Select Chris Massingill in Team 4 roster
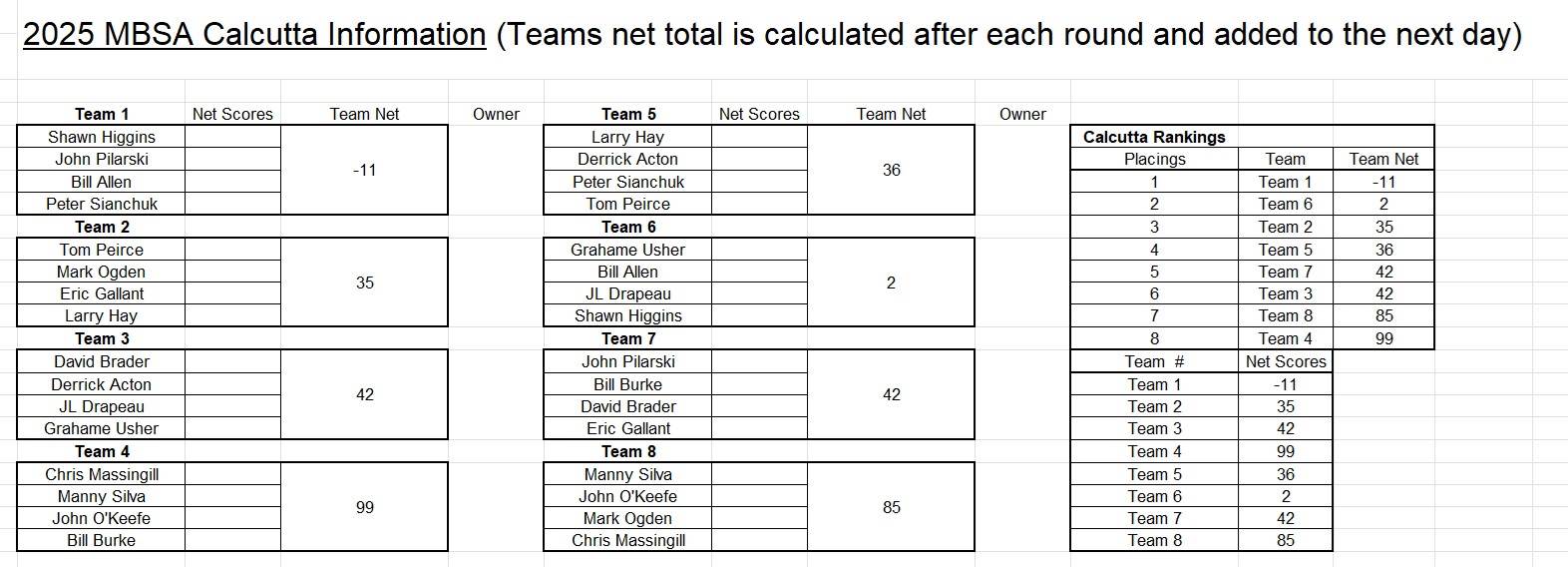The image size is (1568, 567). 102,474
